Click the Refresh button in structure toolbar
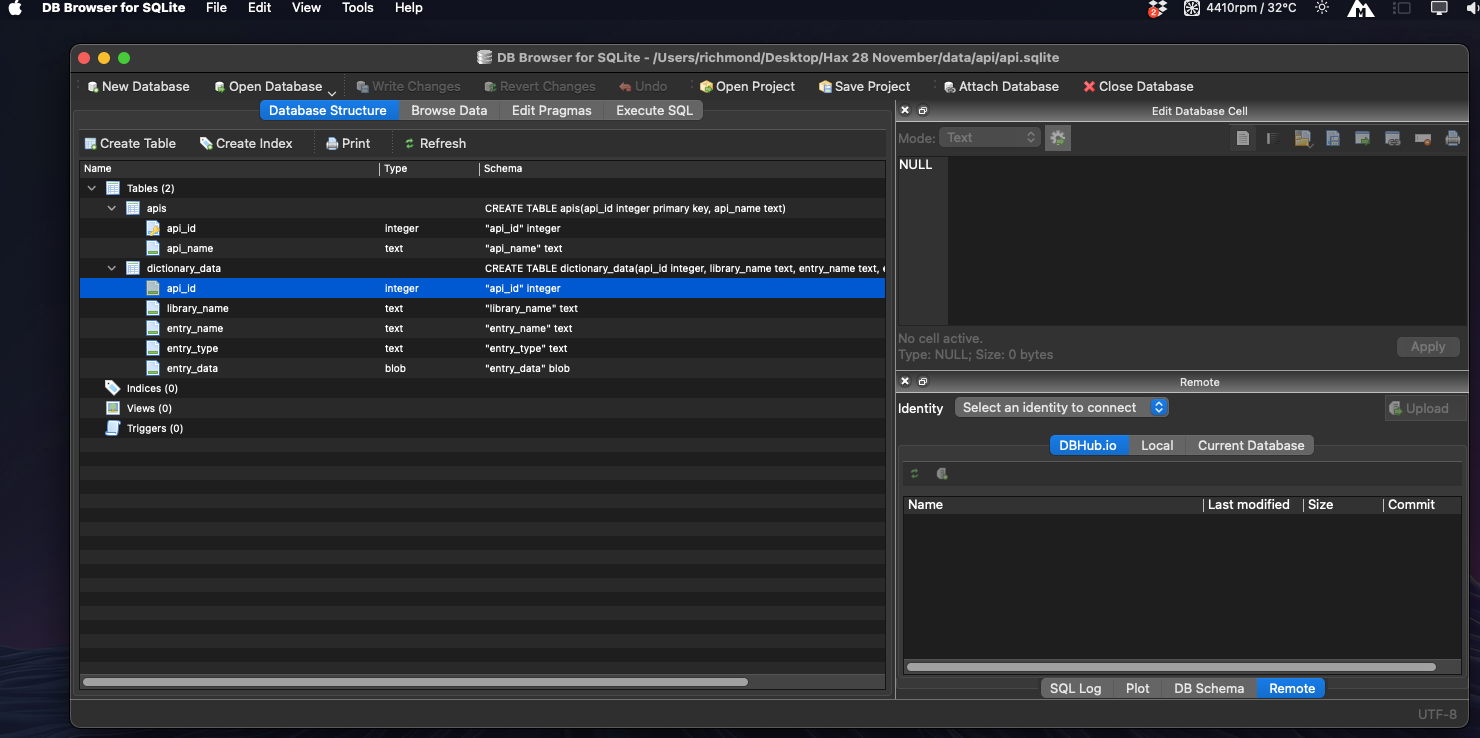The image size is (1480, 738). point(435,143)
